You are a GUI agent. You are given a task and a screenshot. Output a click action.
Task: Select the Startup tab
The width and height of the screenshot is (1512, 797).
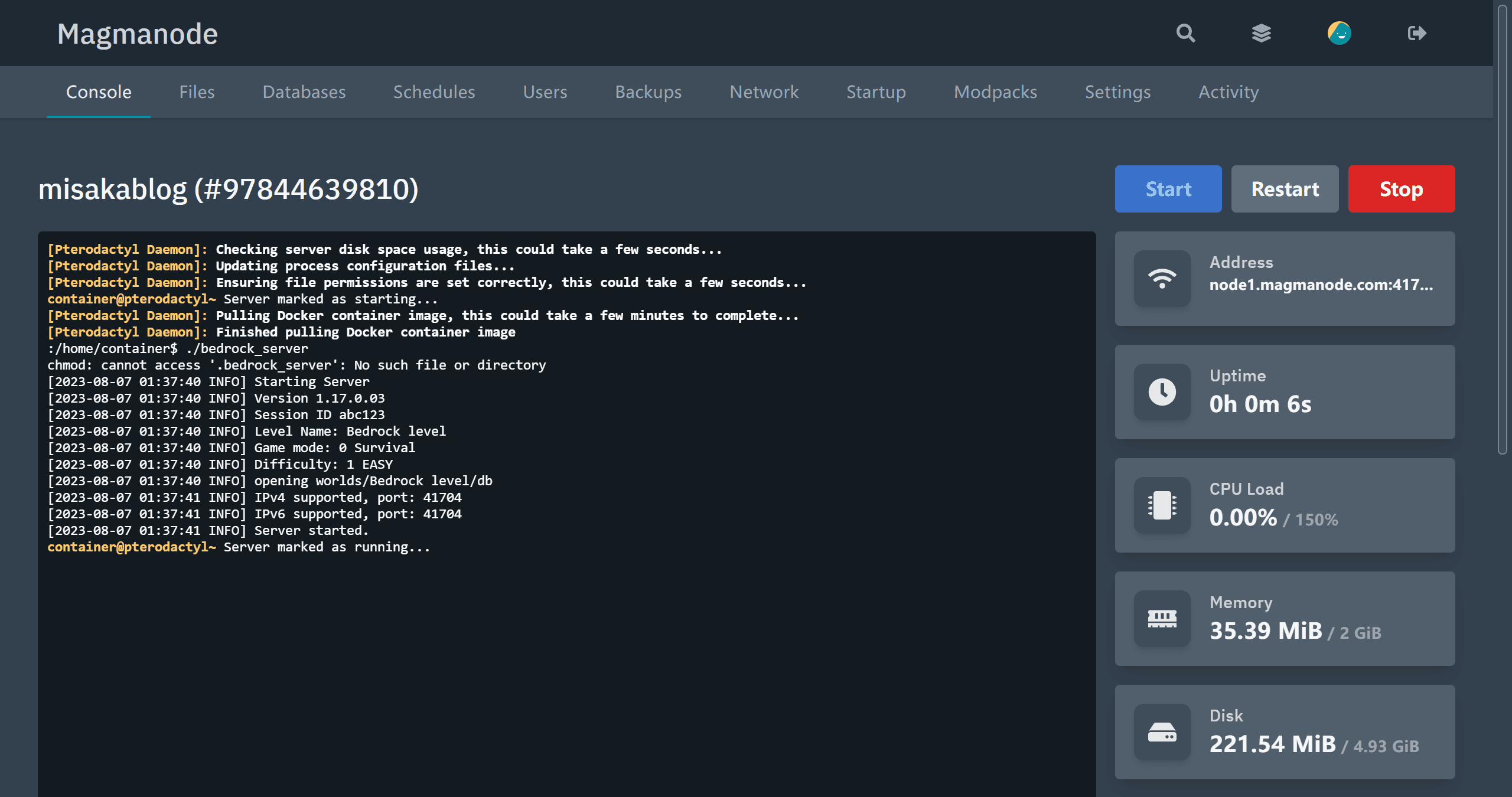click(x=876, y=92)
